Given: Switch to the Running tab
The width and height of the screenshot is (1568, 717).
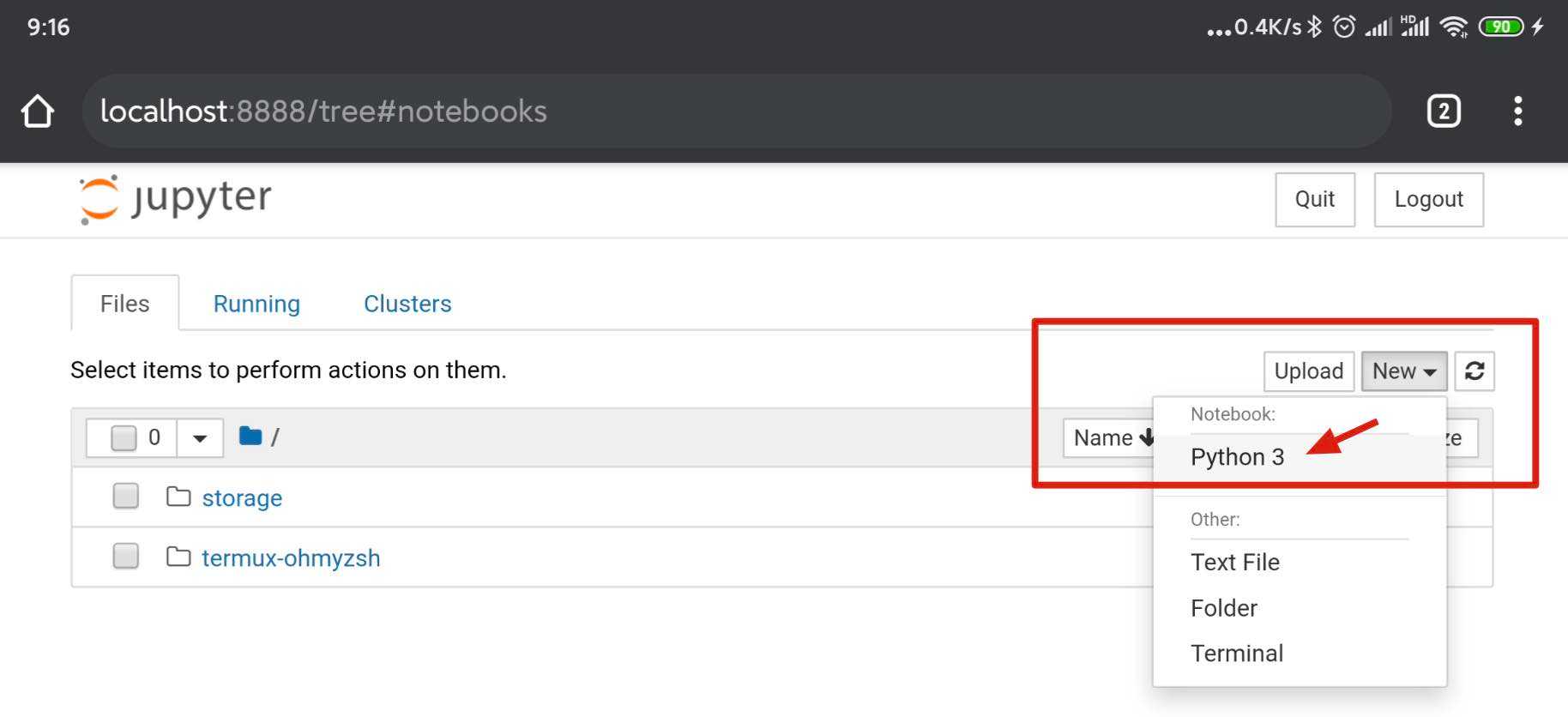Looking at the screenshot, I should click(x=256, y=304).
